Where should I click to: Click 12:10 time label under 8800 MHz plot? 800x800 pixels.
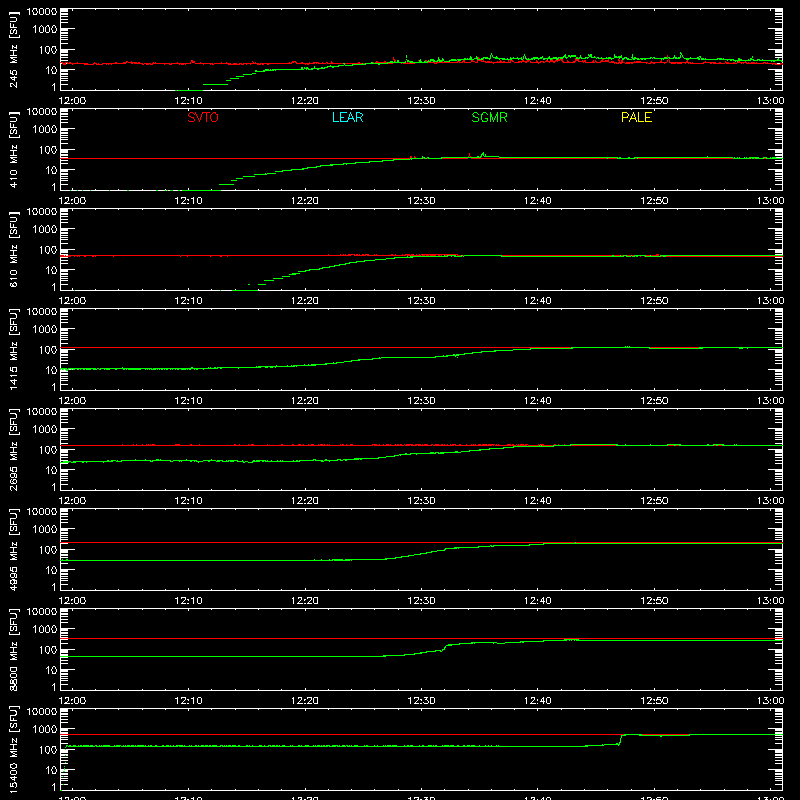pos(189,701)
